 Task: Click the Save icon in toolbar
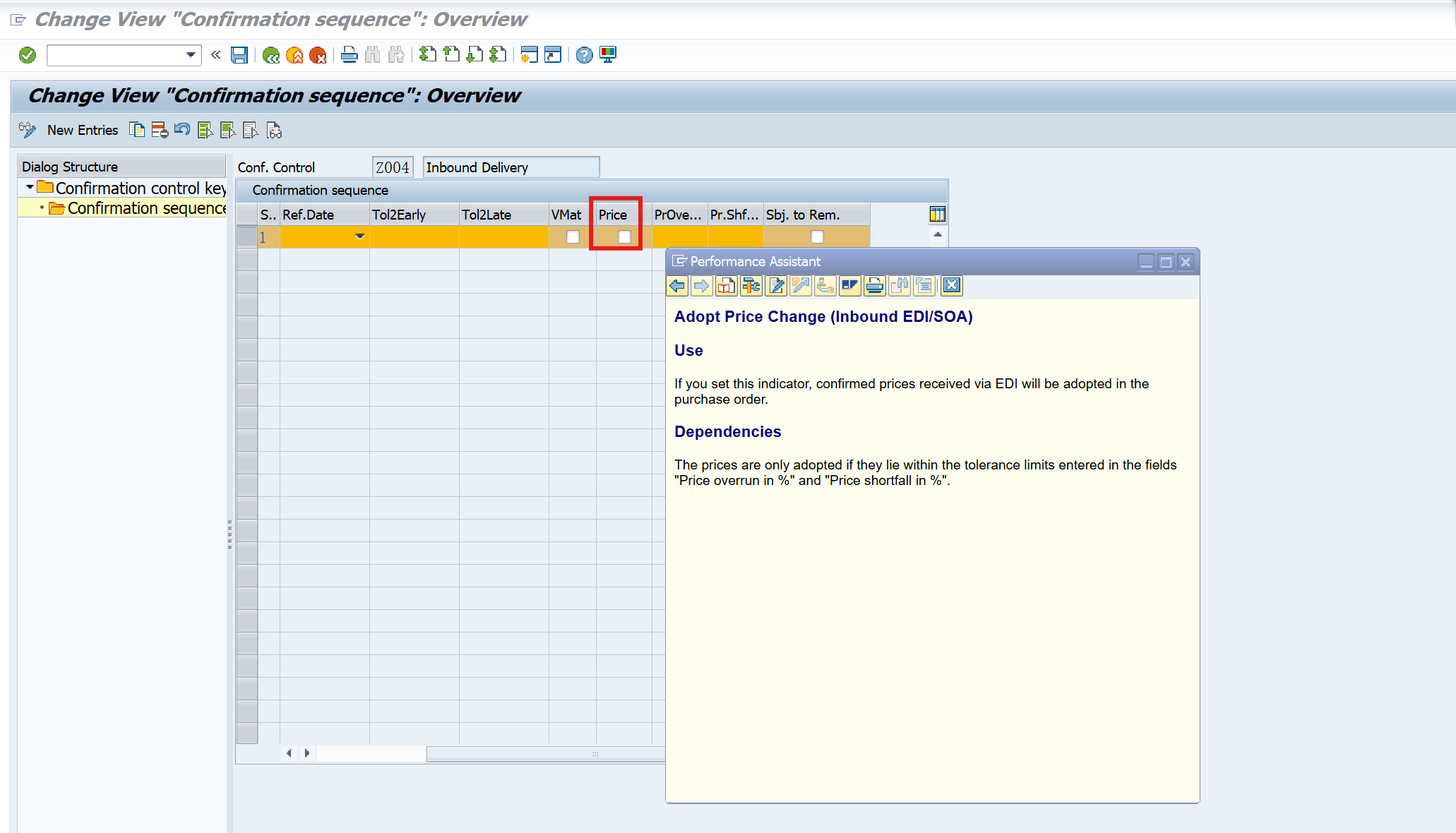point(239,55)
